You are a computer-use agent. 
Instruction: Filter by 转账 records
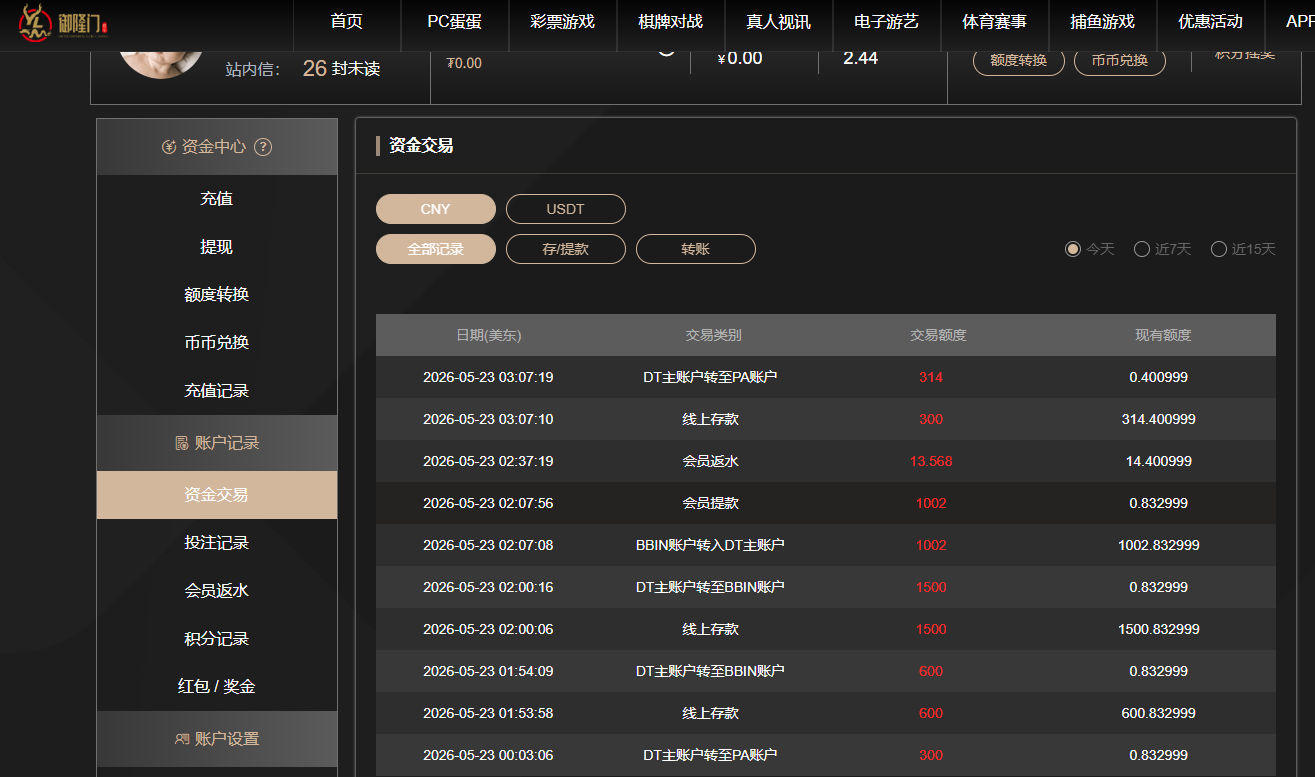(x=695, y=249)
